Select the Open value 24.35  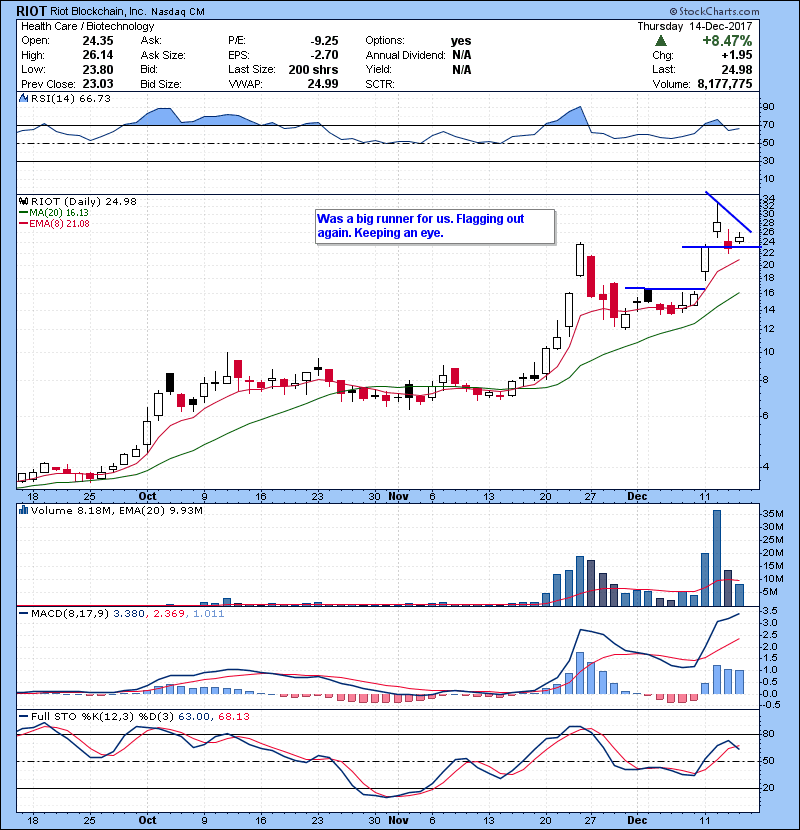[x=98, y=41]
